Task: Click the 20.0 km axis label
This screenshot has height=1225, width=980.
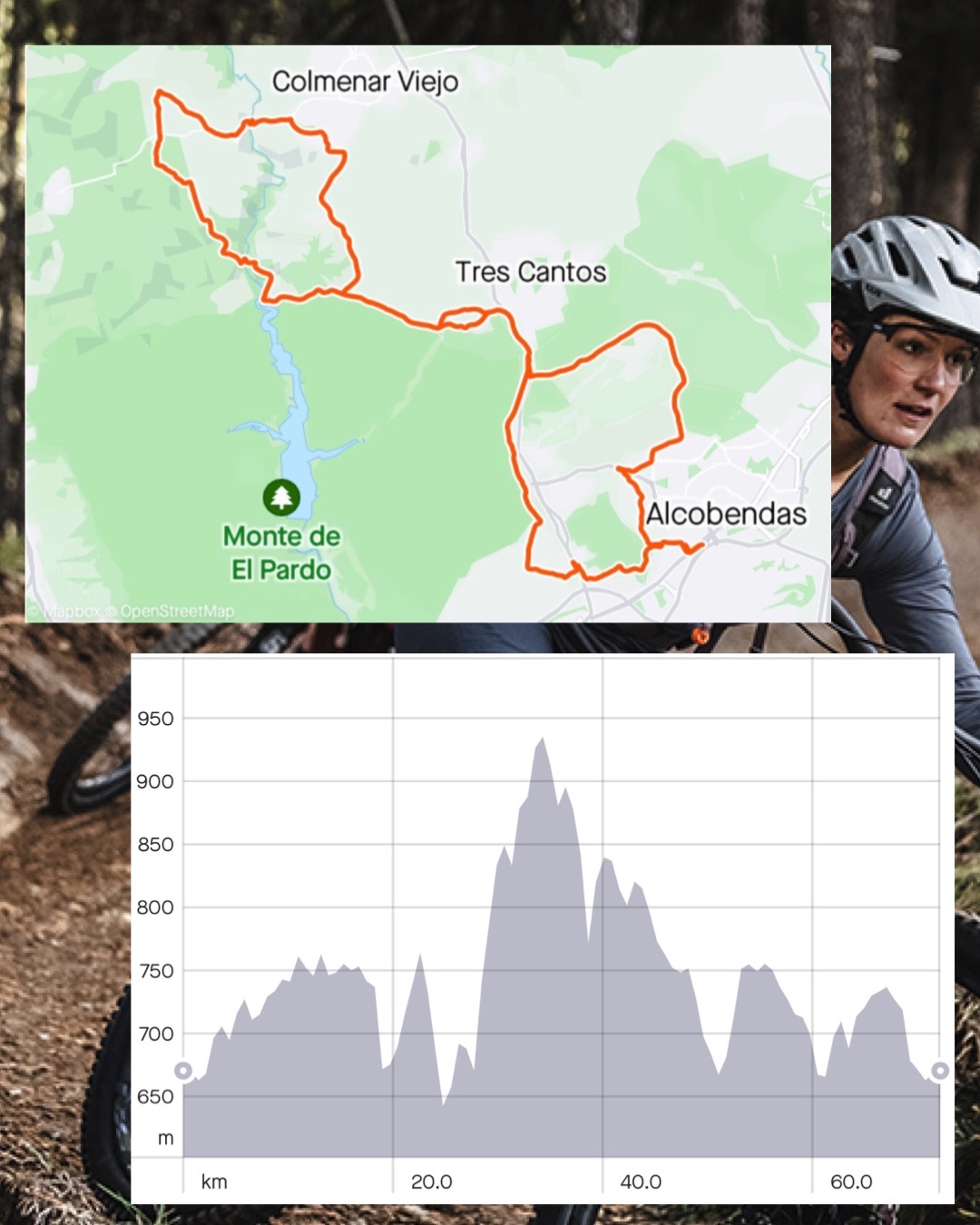Action: pos(431,1181)
